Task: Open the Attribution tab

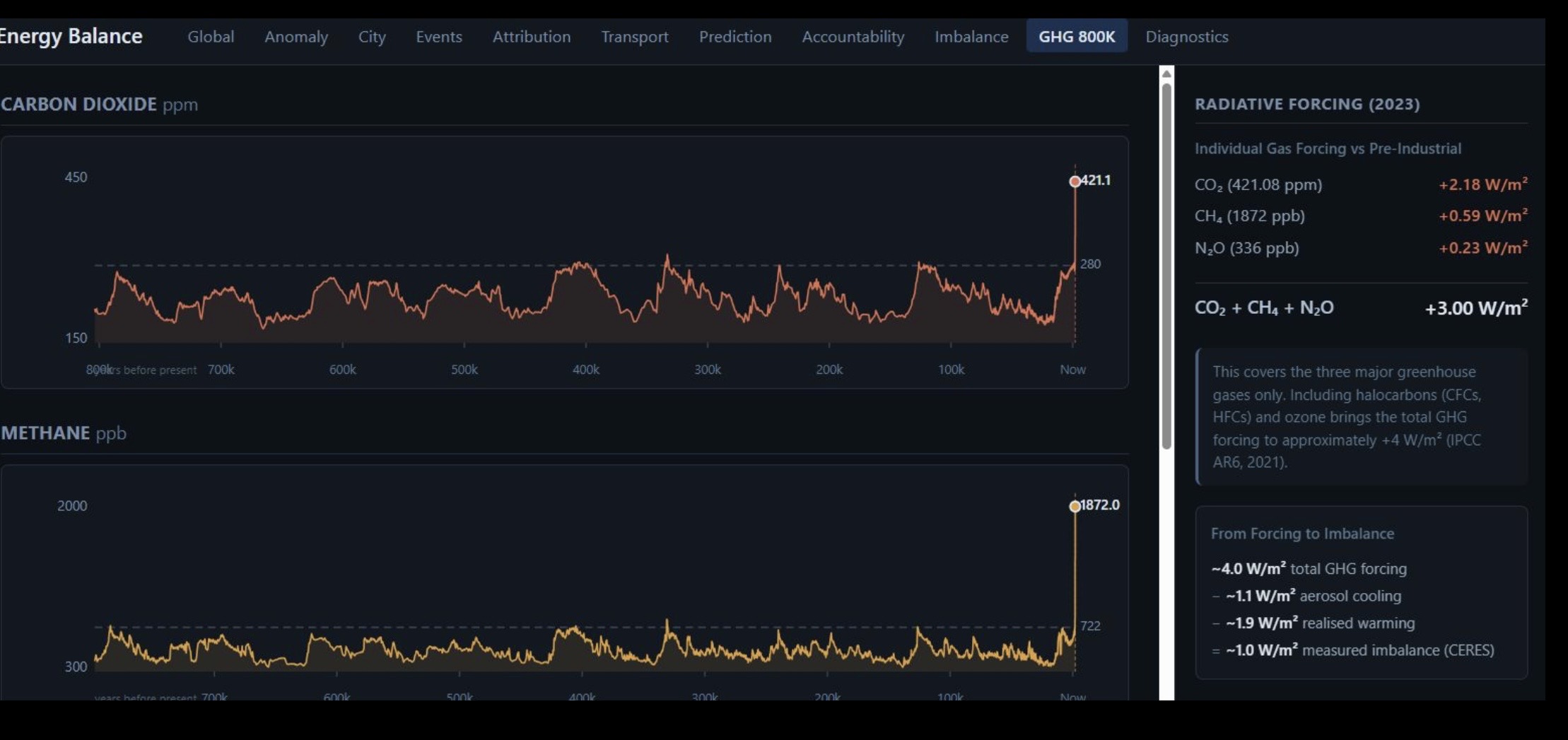Action: (531, 37)
